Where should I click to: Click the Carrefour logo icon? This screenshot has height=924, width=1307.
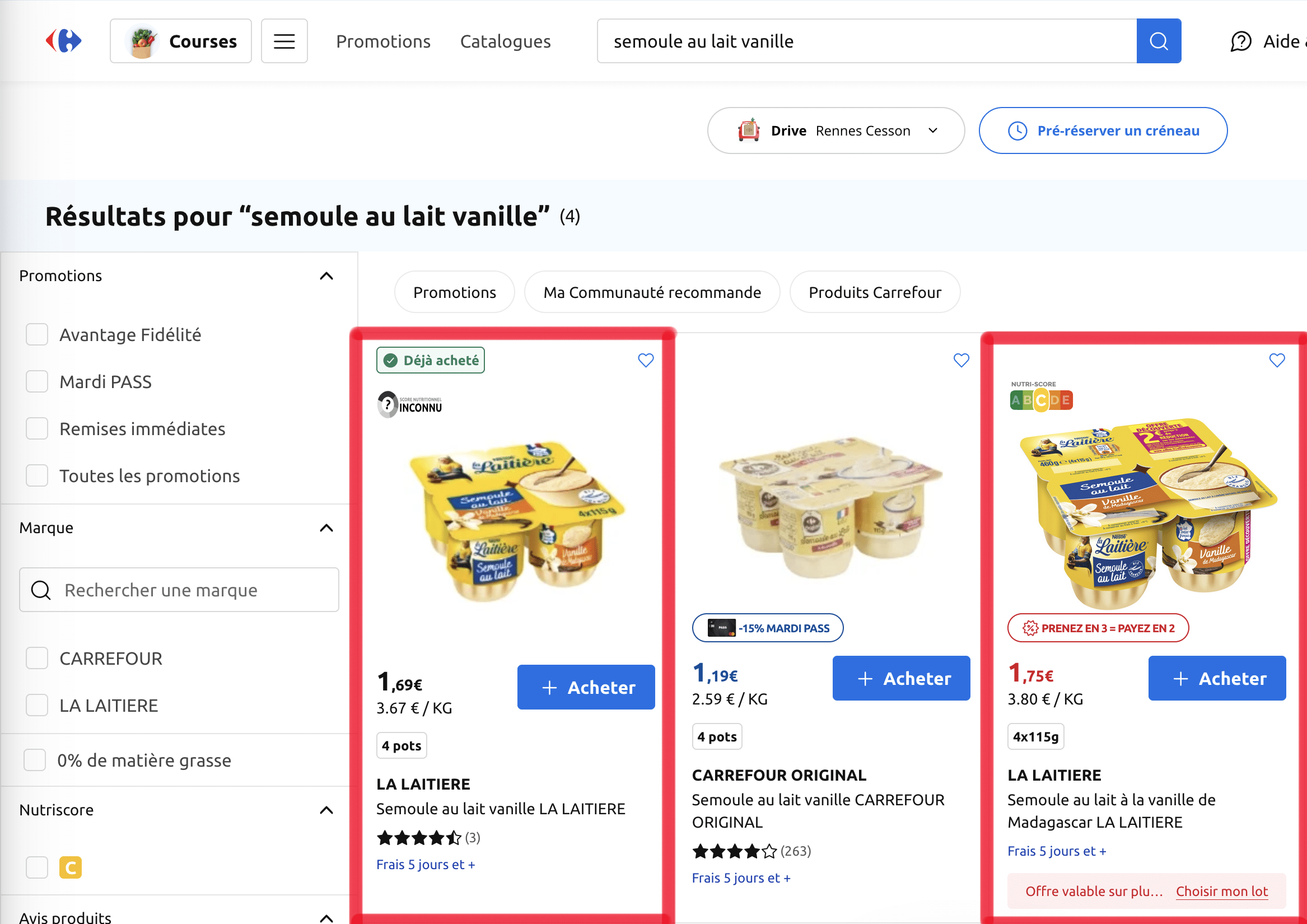pyautogui.click(x=64, y=41)
